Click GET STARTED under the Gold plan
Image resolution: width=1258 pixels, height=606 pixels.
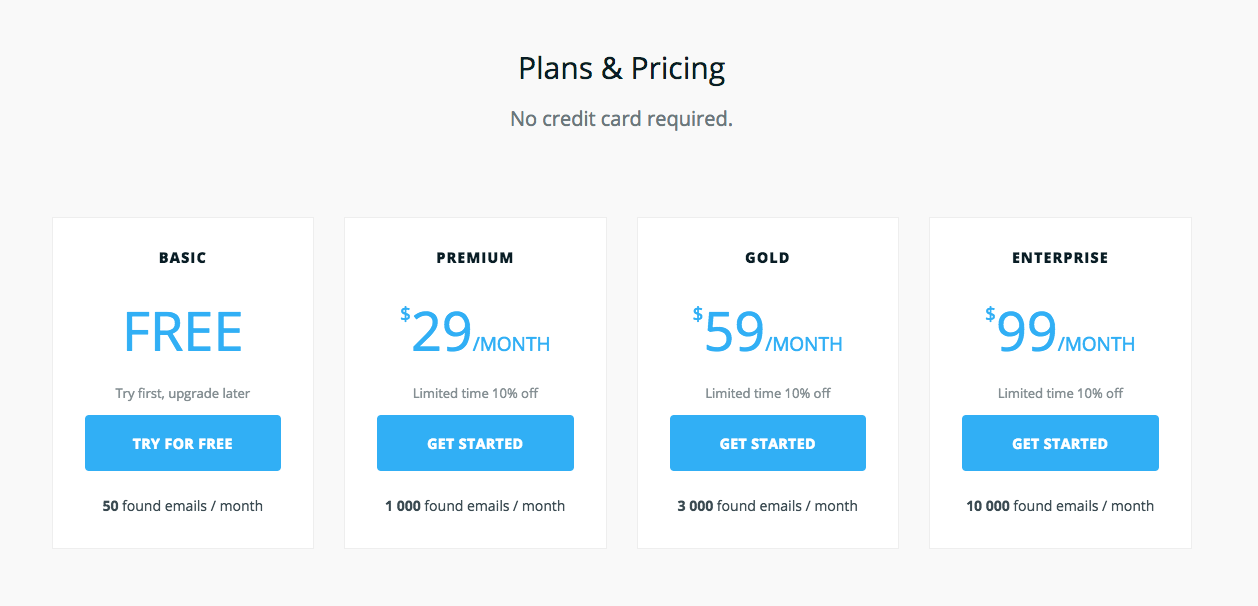[767, 442]
